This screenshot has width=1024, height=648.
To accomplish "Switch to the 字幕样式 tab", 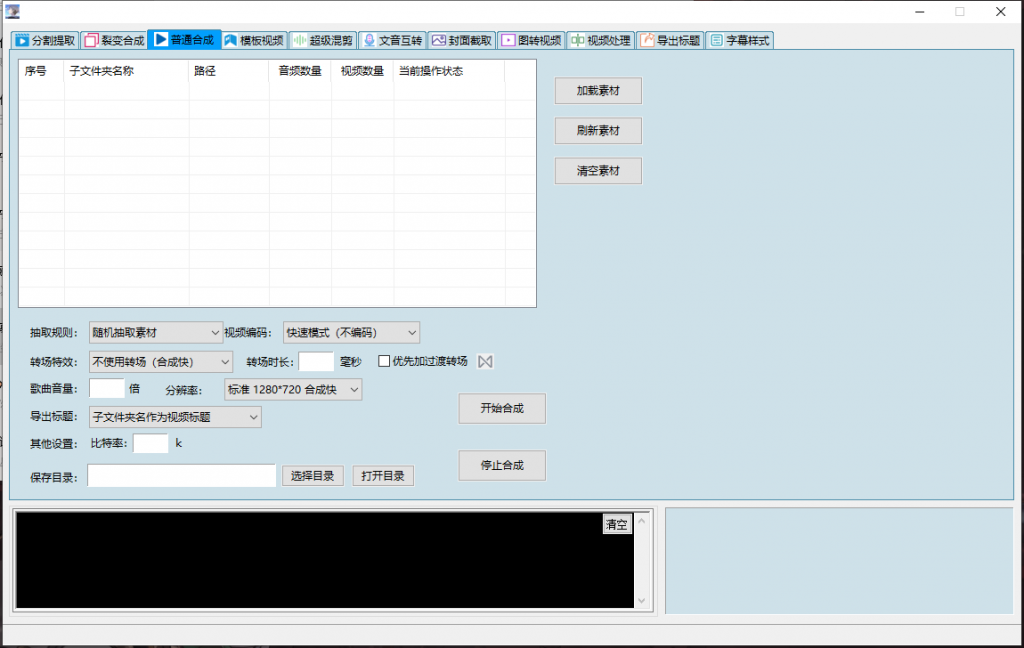I will click(740, 41).
